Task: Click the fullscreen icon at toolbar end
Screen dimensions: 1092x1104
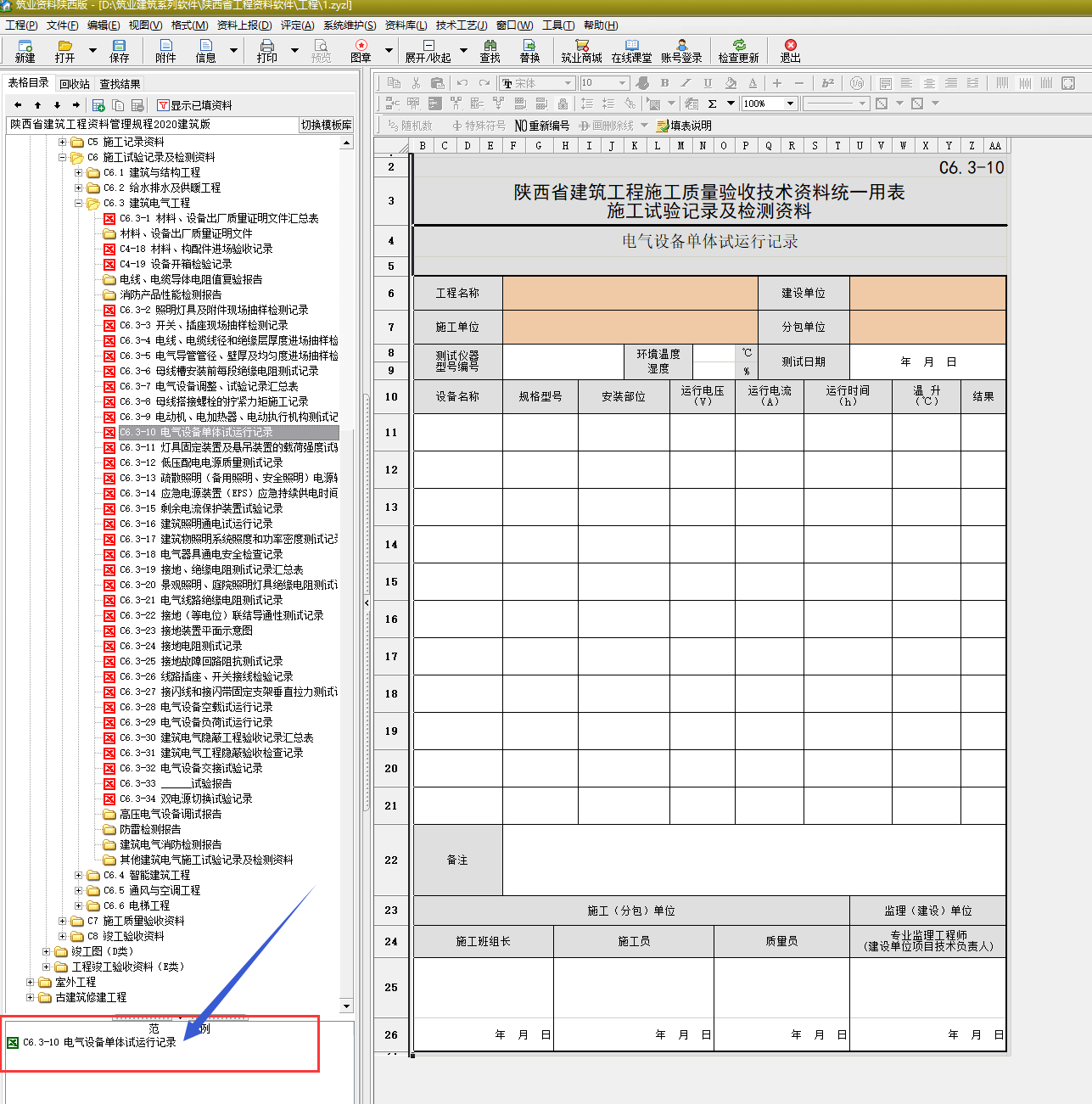Action: coord(1068,83)
